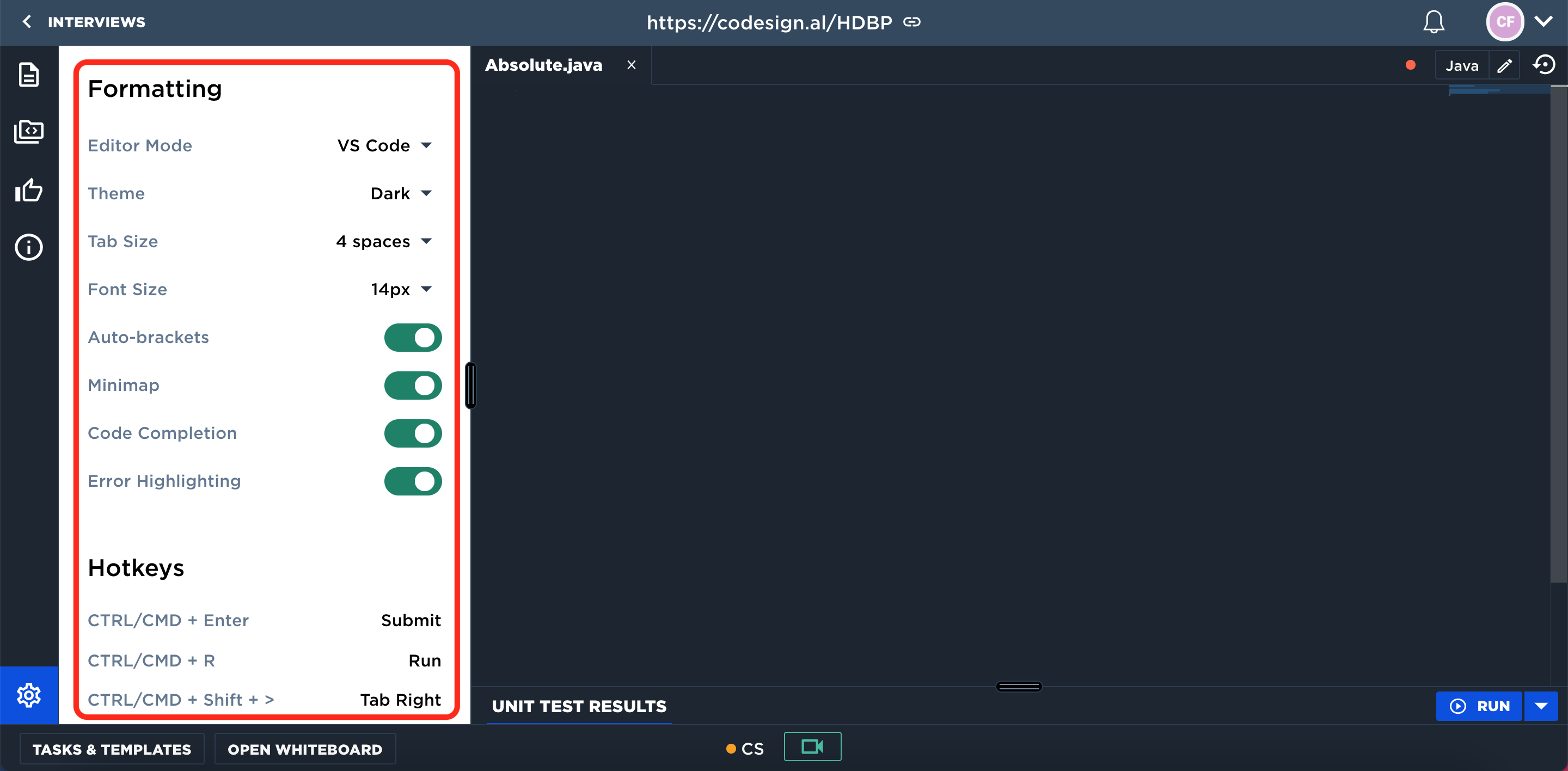Click the horizontal results resize handle
The image size is (1568, 771).
click(x=1019, y=687)
